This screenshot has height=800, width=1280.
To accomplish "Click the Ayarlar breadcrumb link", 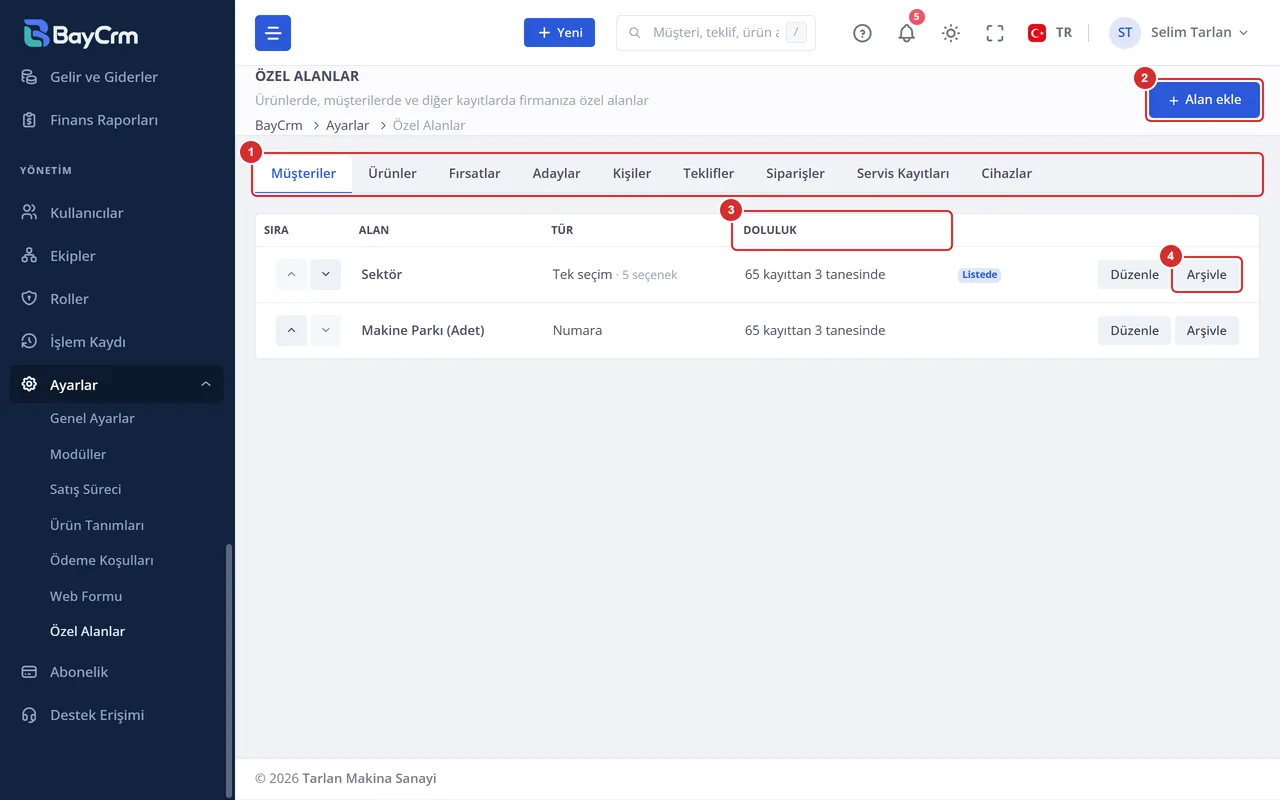I will tap(348, 126).
